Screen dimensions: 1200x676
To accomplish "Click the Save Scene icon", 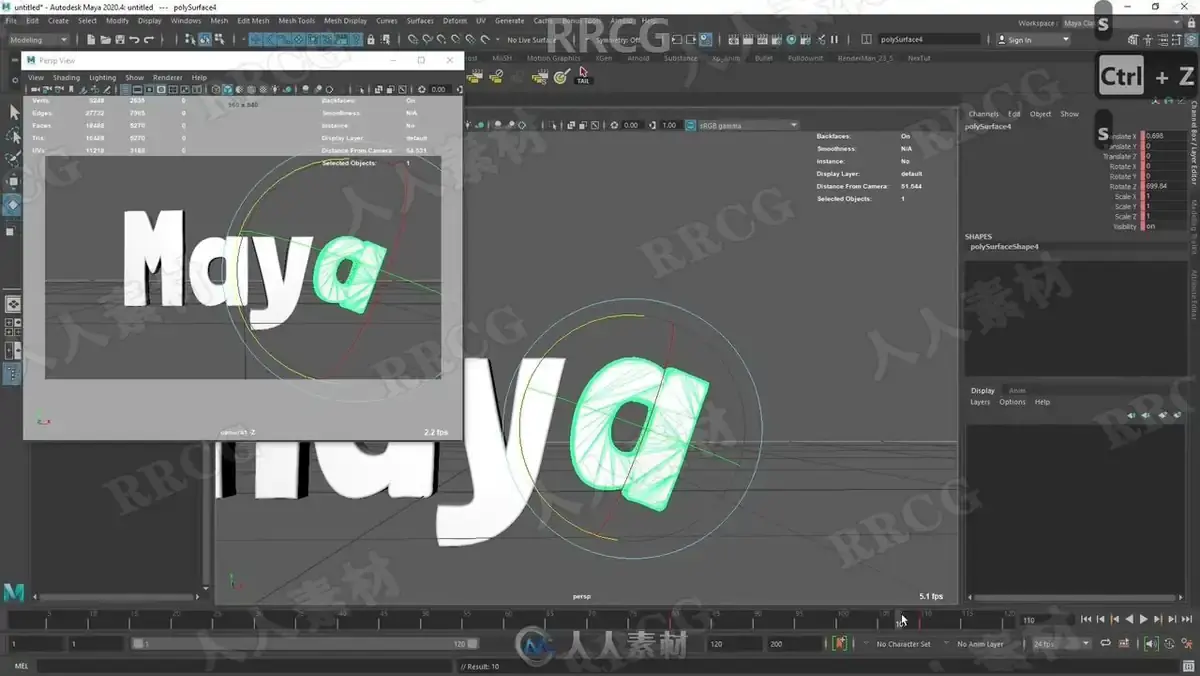I will [x=119, y=40].
